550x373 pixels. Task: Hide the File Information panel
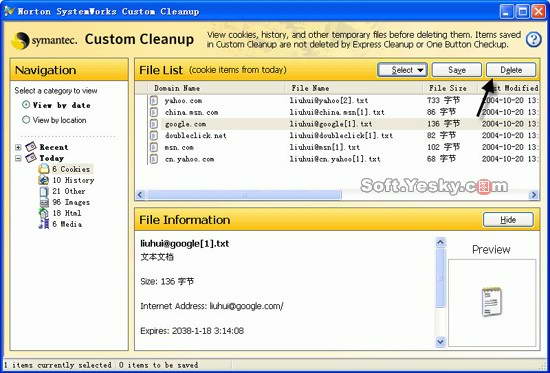[508, 220]
